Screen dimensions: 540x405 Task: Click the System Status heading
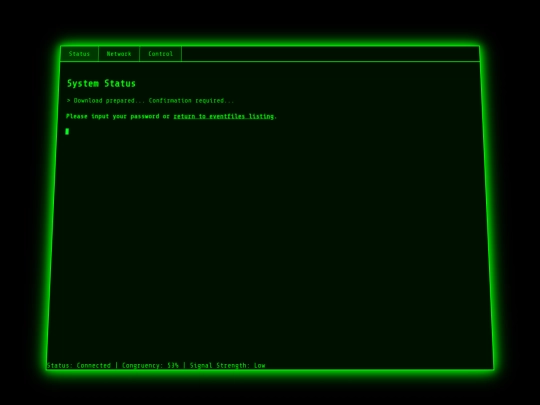click(x=101, y=83)
